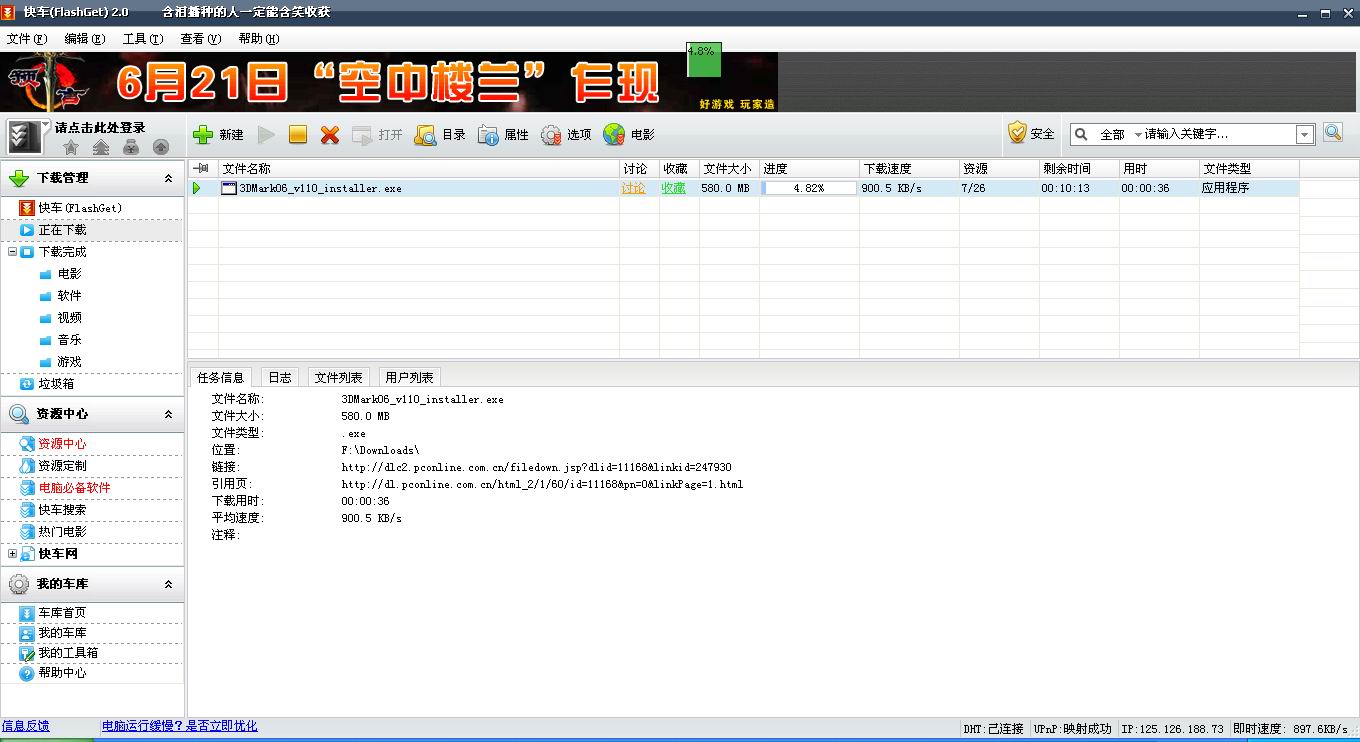Image resolution: width=1360 pixels, height=742 pixels.
Task: Click the magnifier search button beside keyword box
Action: [1333, 132]
